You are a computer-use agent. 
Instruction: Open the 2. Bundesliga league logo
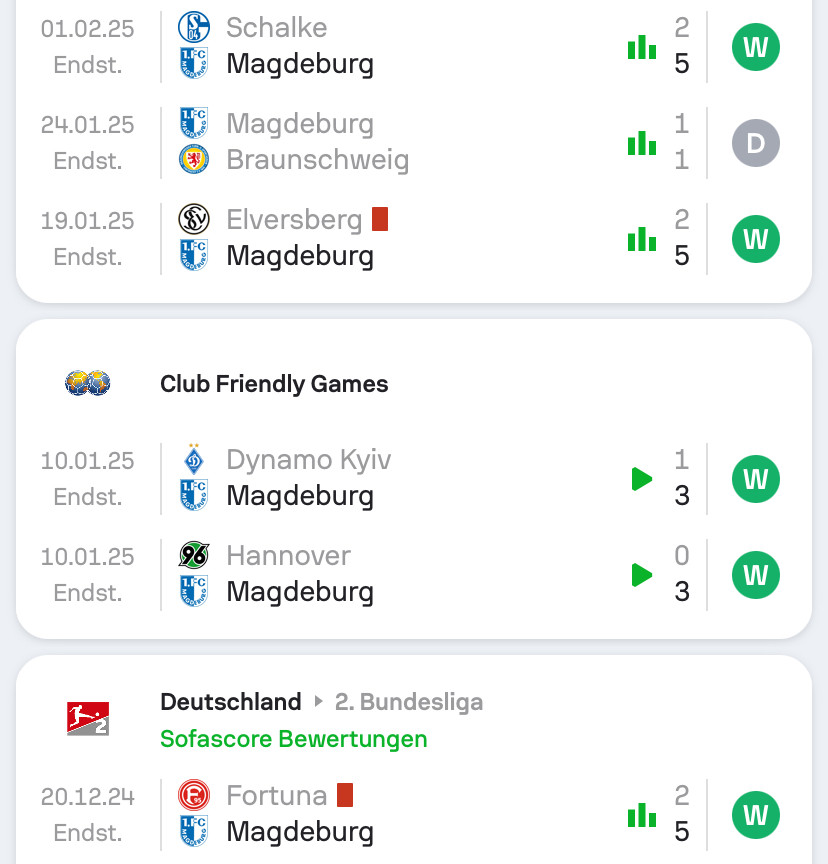pos(88,720)
